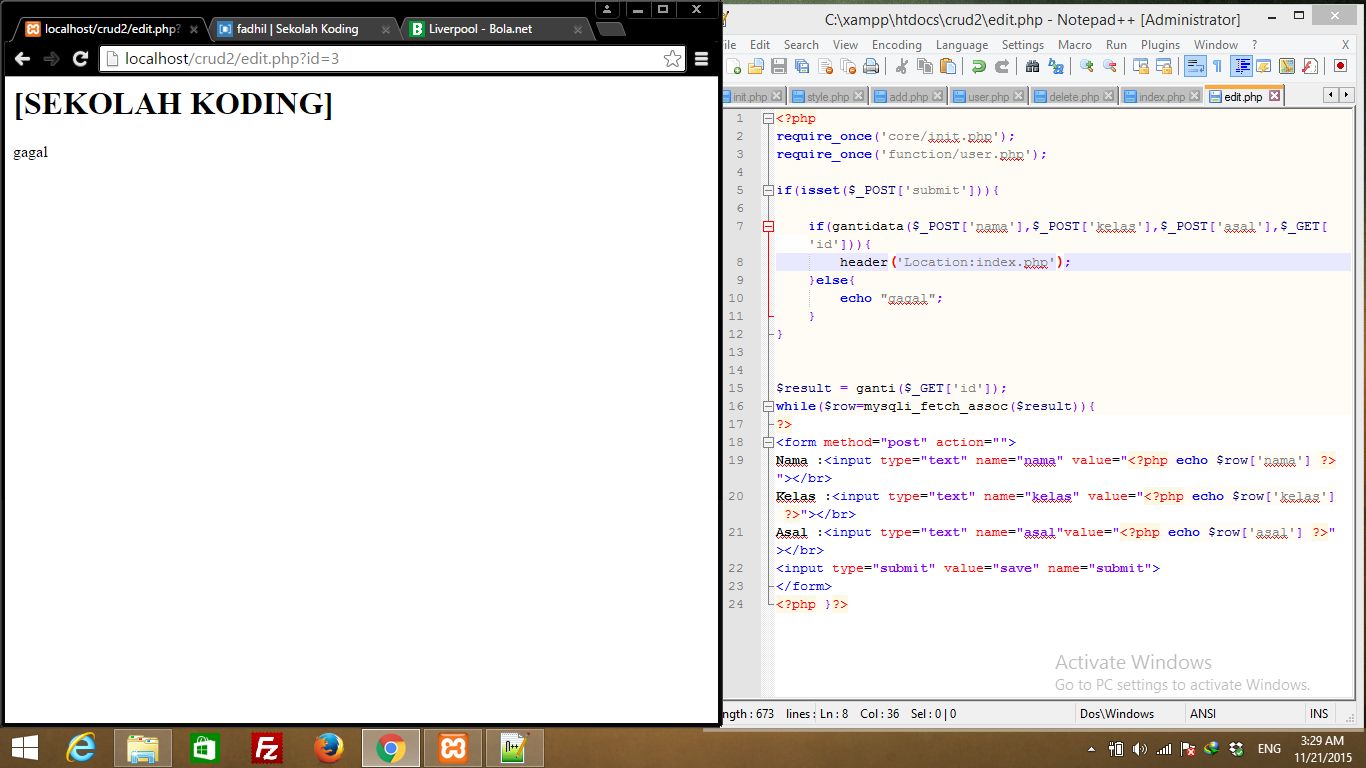Image resolution: width=1366 pixels, height=768 pixels.
Task: Switch to the delete.php tab
Action: 1073,97
